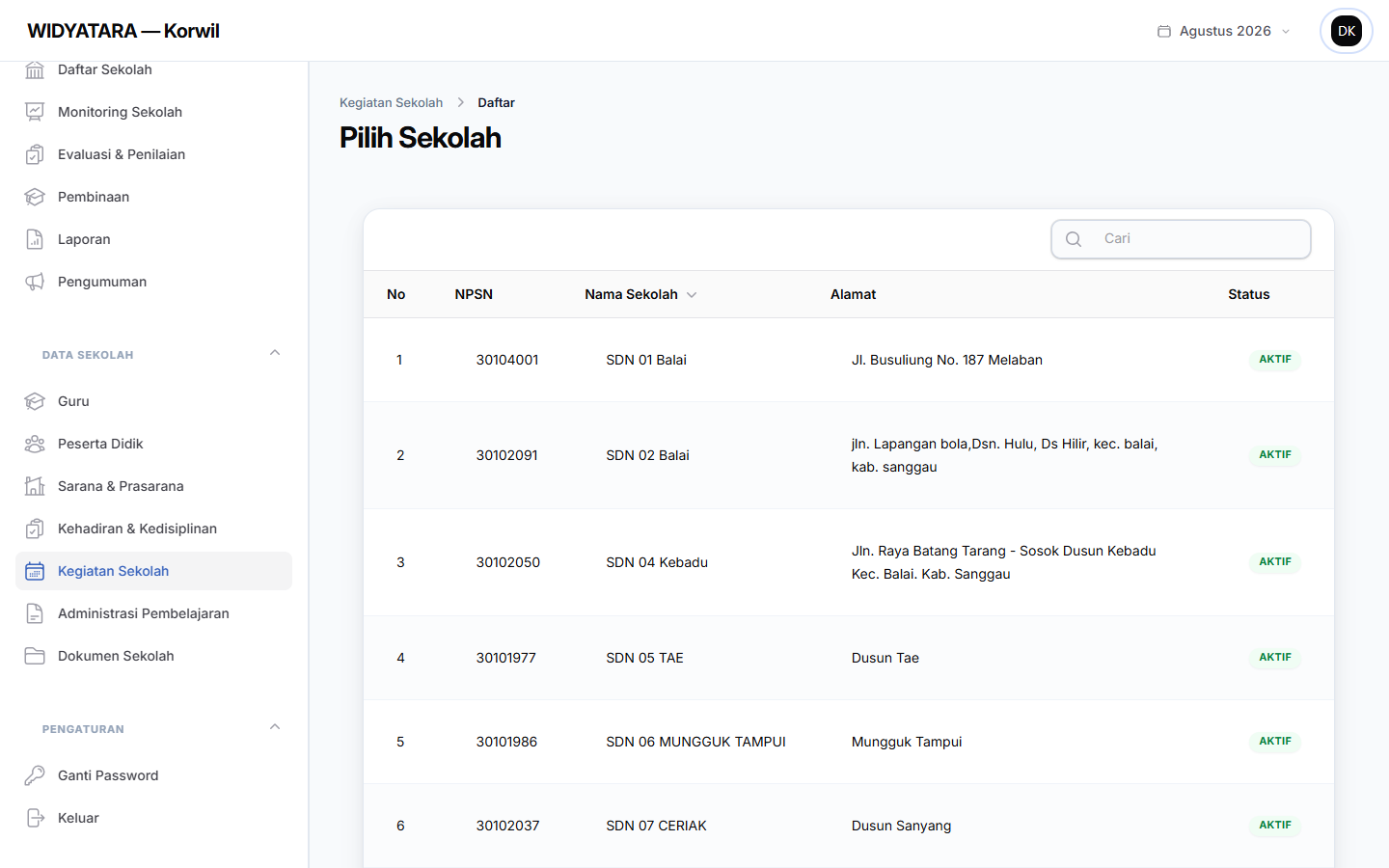Image resolution: width=1389 pixels, height=868 pixels.
Task: Click NPSN value 30102091
Action: 506,455
